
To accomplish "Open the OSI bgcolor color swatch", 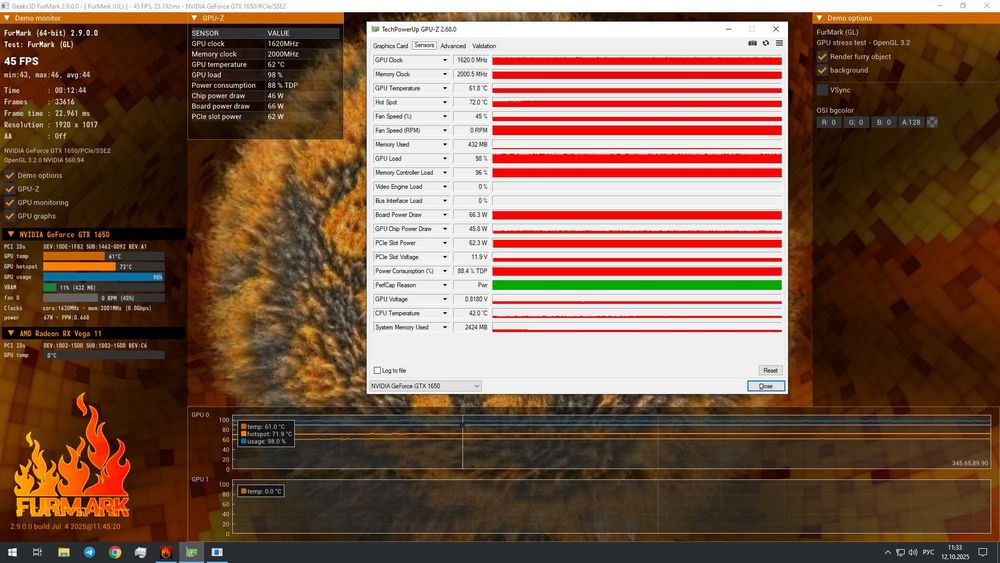I will point(932,122).
